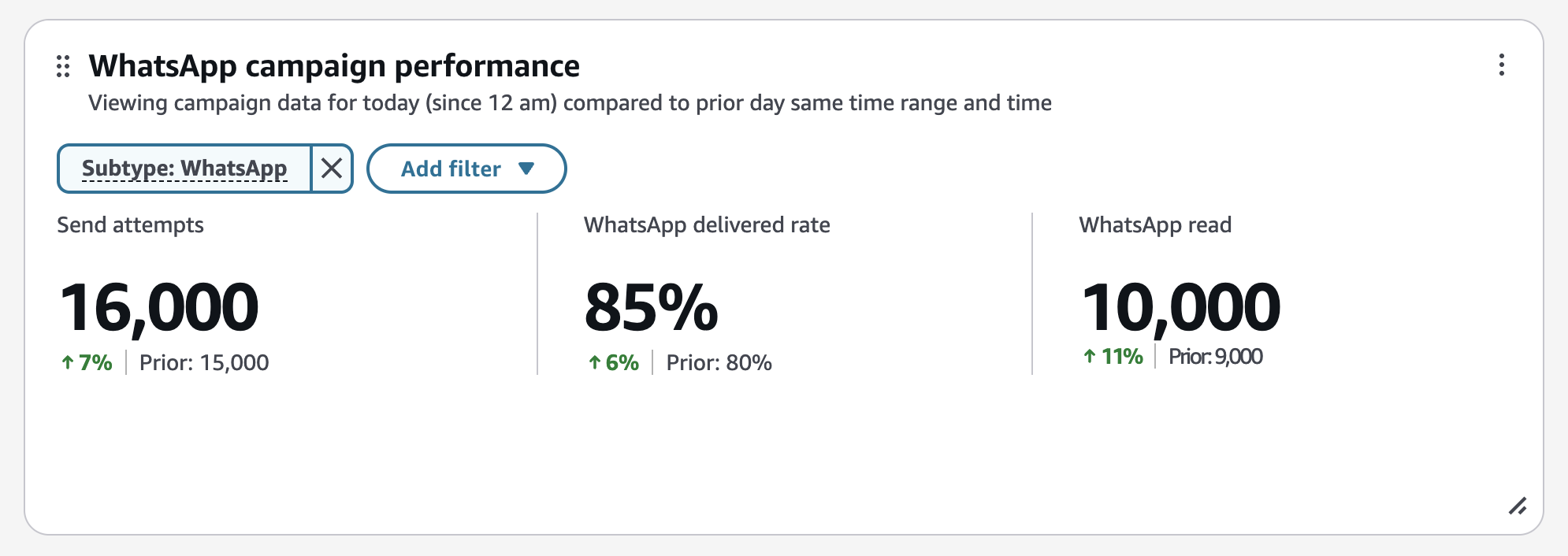Click the WhatsApp campaign performance title
The image size is (1568, 556).
[334, 66]
